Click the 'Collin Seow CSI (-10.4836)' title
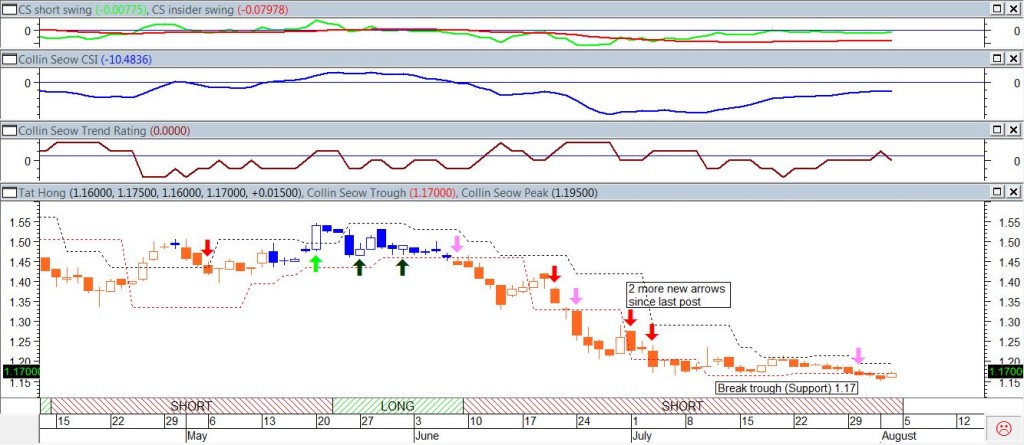This screenshot has height=445, width=1024. (83, 59)
